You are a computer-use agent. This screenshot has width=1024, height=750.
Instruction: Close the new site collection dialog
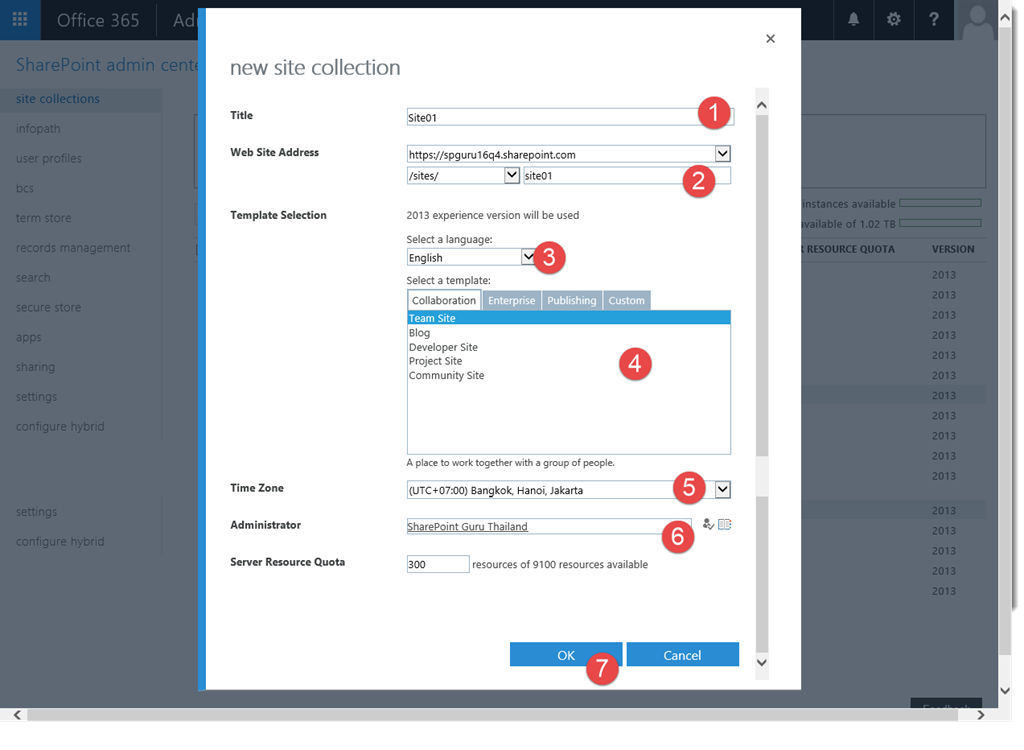point(771,39)
